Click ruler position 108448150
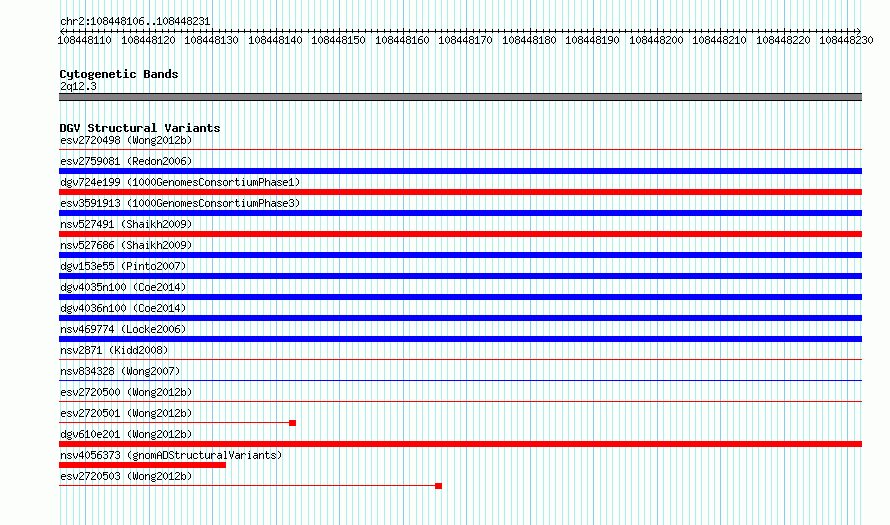Image resolution: width=890 pixels, height=525 pixels. [x=339, y=40]
